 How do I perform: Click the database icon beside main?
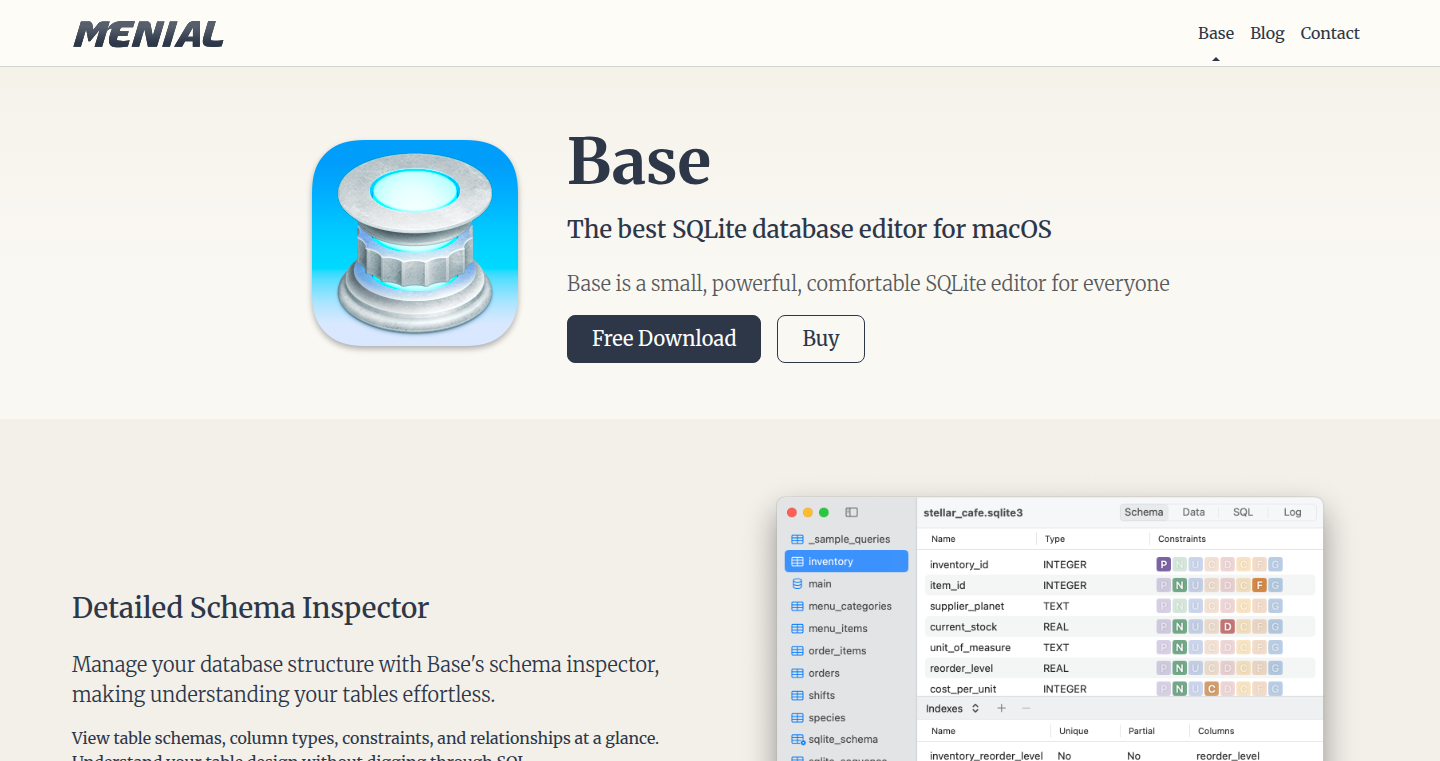click(x=797, y=583)
